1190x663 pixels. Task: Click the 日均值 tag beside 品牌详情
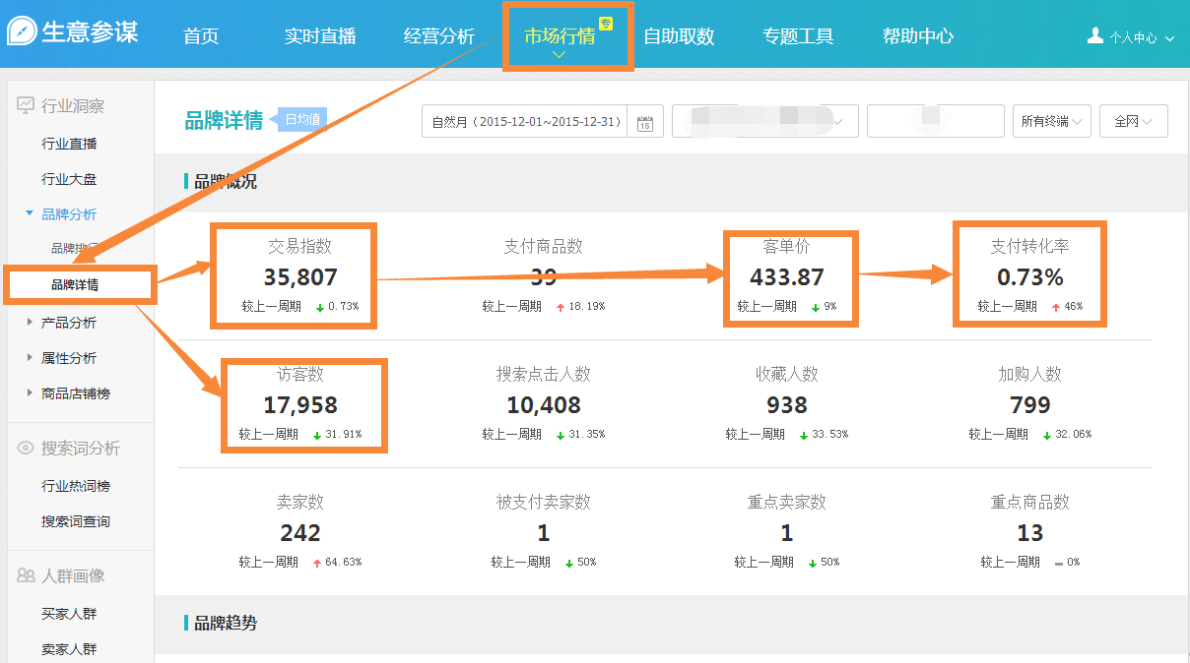point(301,119)
